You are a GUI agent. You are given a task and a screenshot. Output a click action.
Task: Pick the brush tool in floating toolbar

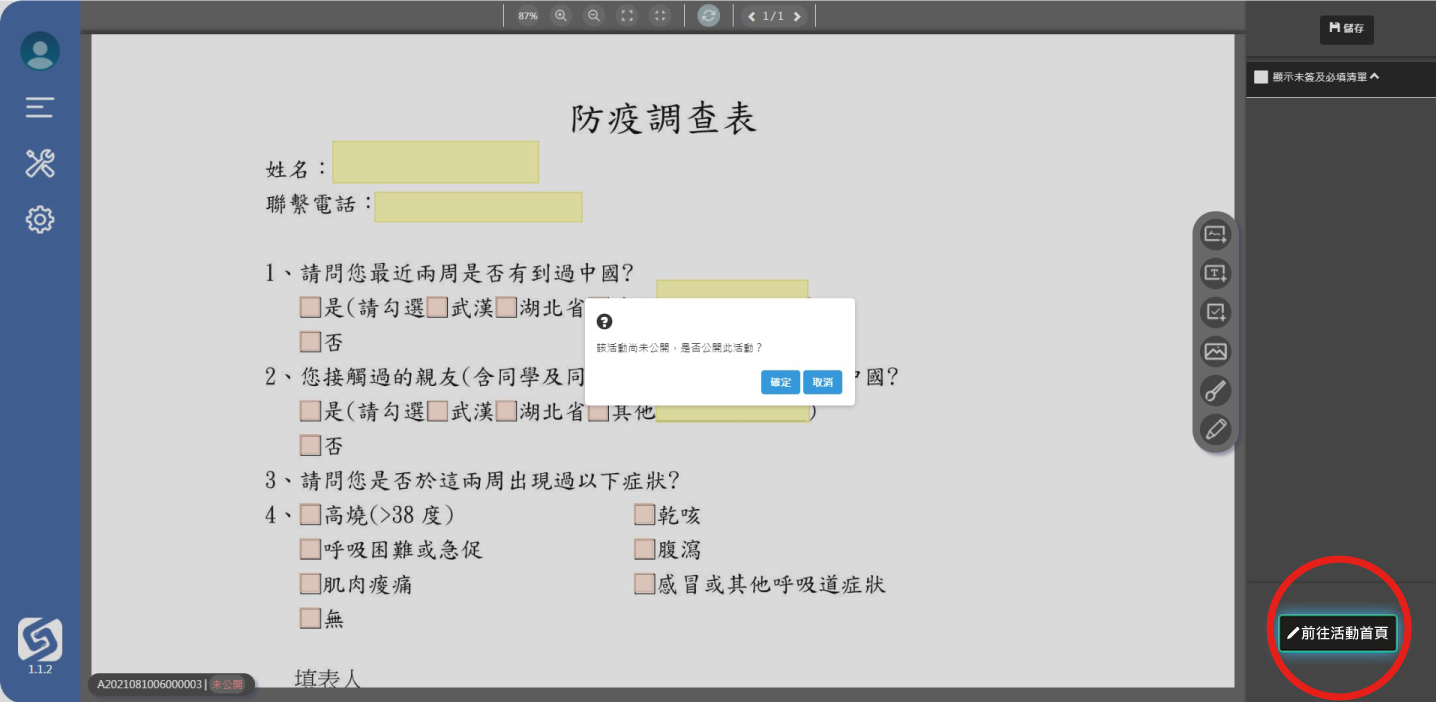point(1215,391)
